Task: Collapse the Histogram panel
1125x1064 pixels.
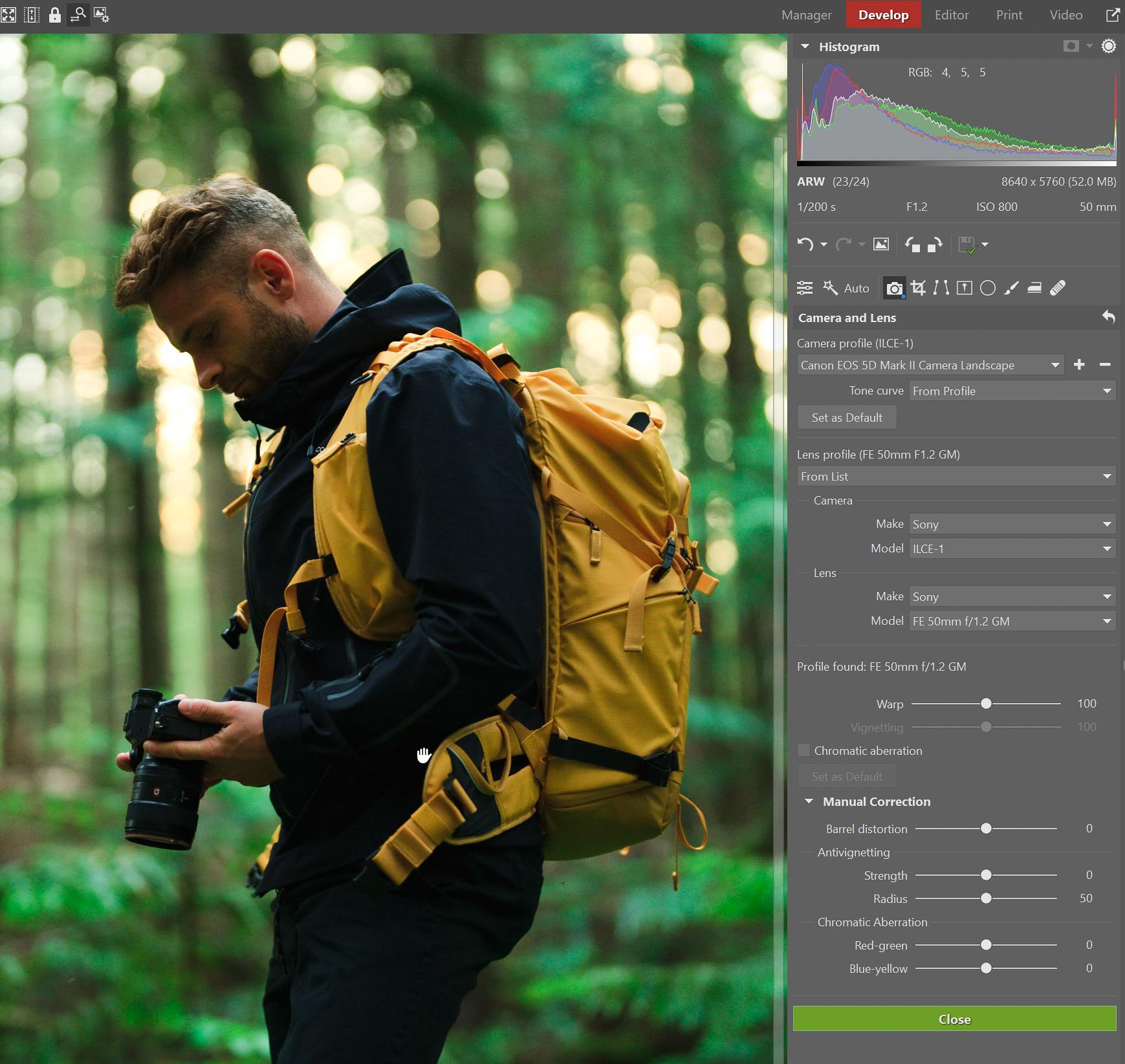Action: pyautogui.click(x=805, y=46)
